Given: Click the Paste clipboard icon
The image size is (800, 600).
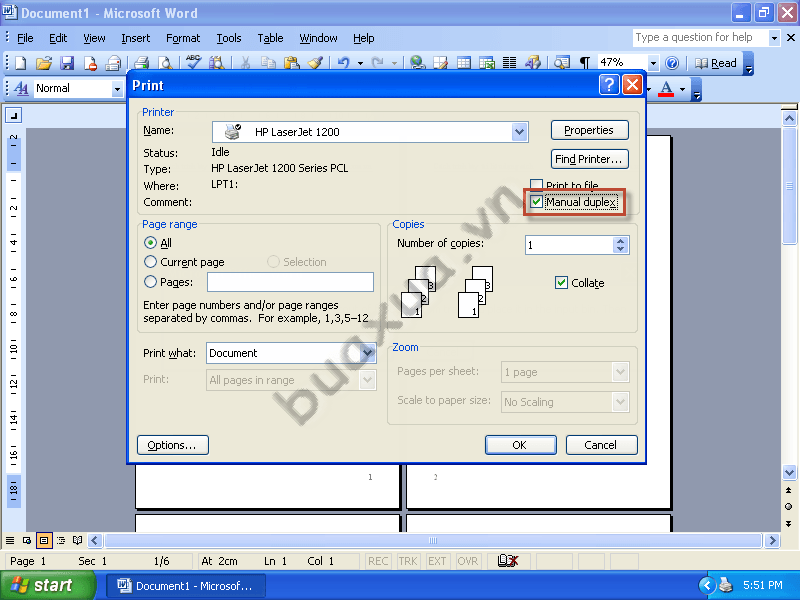Looking at the screenshot, I should 292,63.
